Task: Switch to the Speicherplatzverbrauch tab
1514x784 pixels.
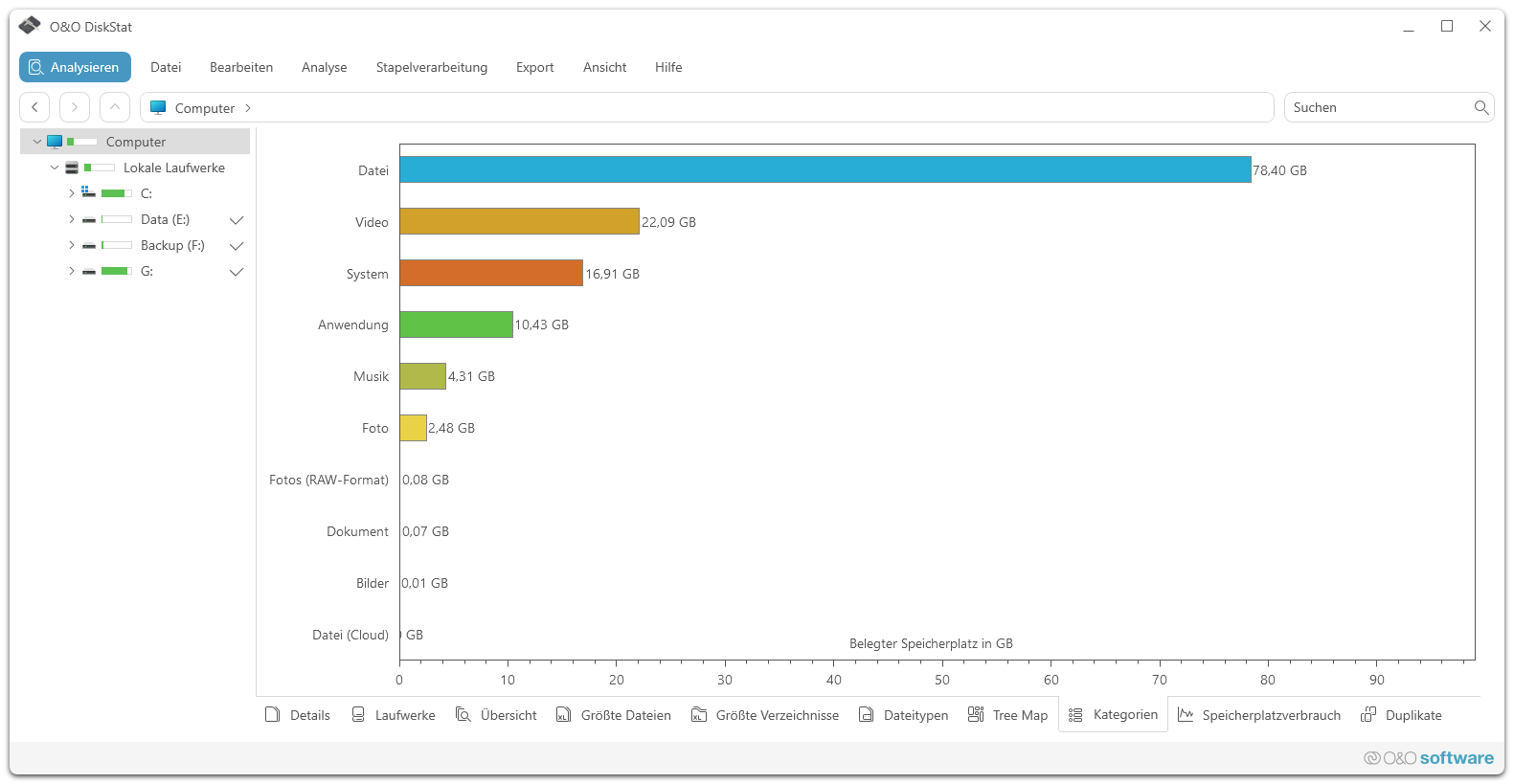Action: [x=1259, y=715]
